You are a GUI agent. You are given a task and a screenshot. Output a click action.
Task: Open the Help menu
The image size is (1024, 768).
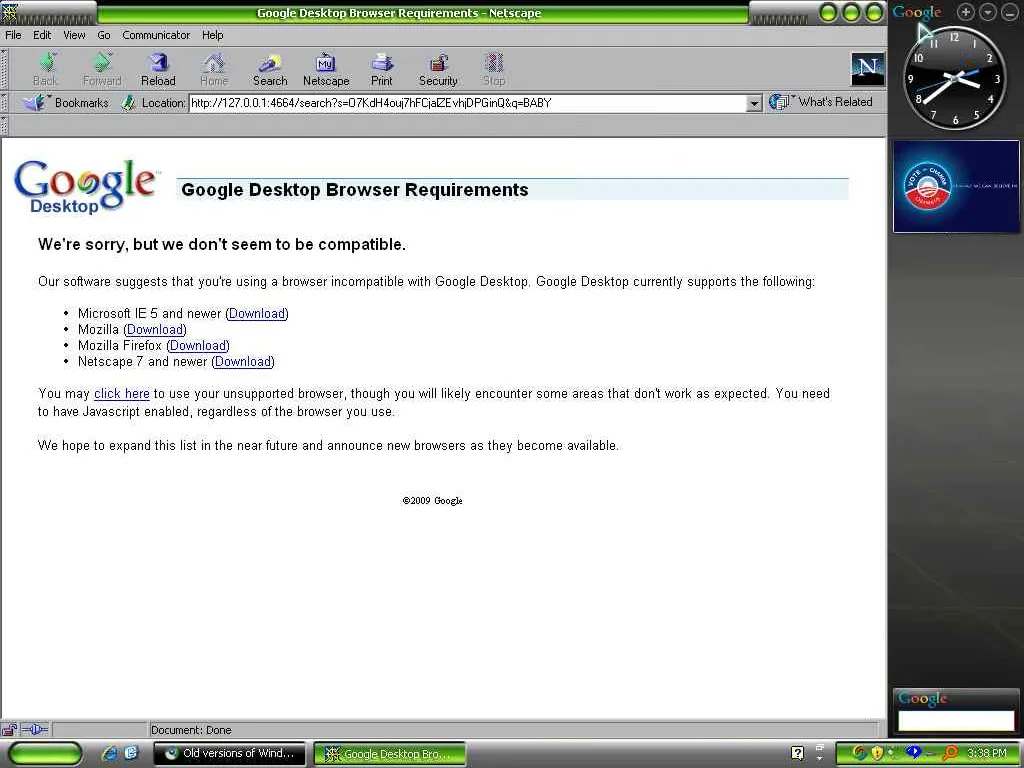tap(212, 35)
